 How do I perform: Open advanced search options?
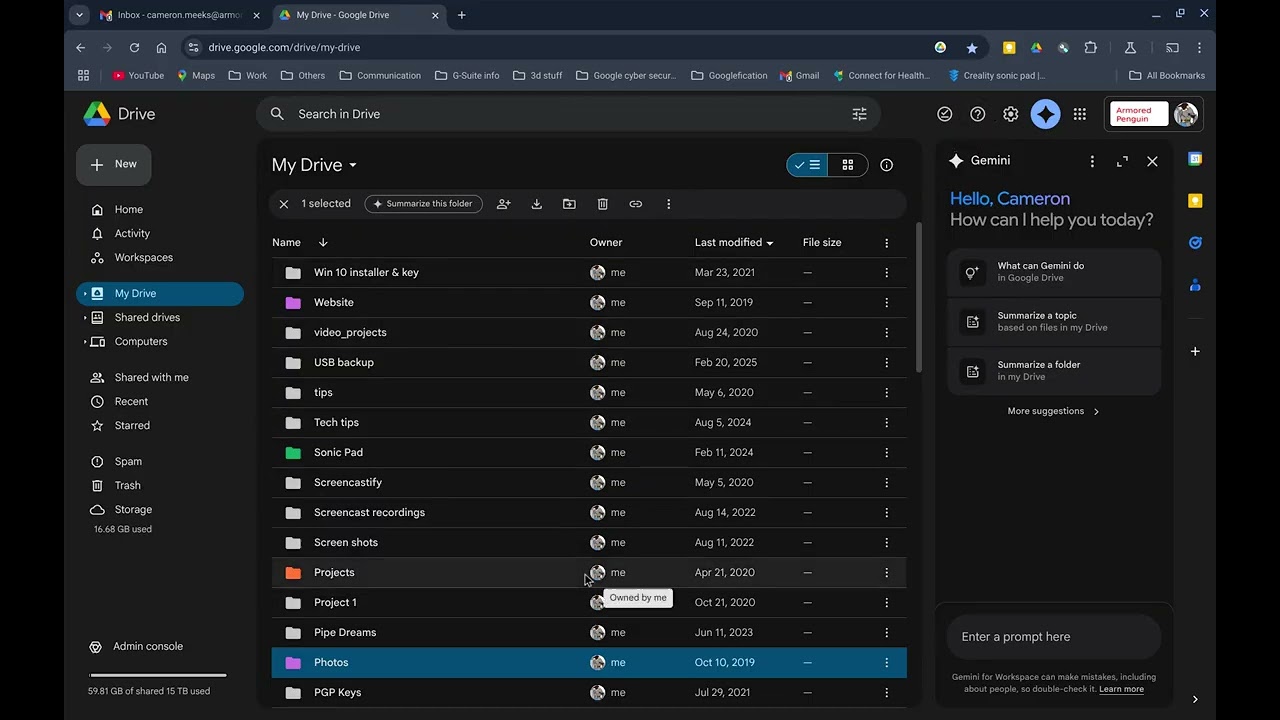[x=859, y=114]
